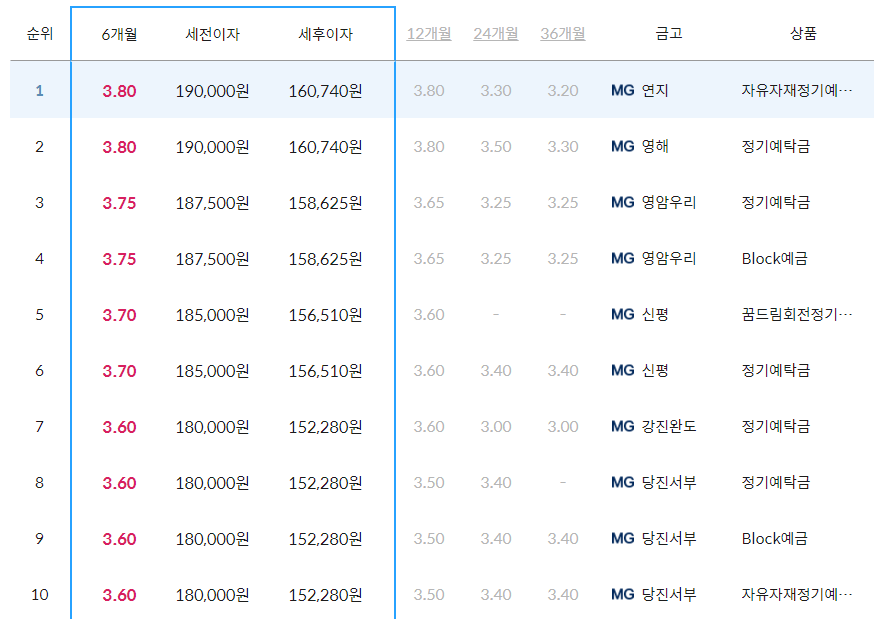Click 3.65 12-month rate in rank 3 row
874x619 pixels.
[x=429, y=203]
